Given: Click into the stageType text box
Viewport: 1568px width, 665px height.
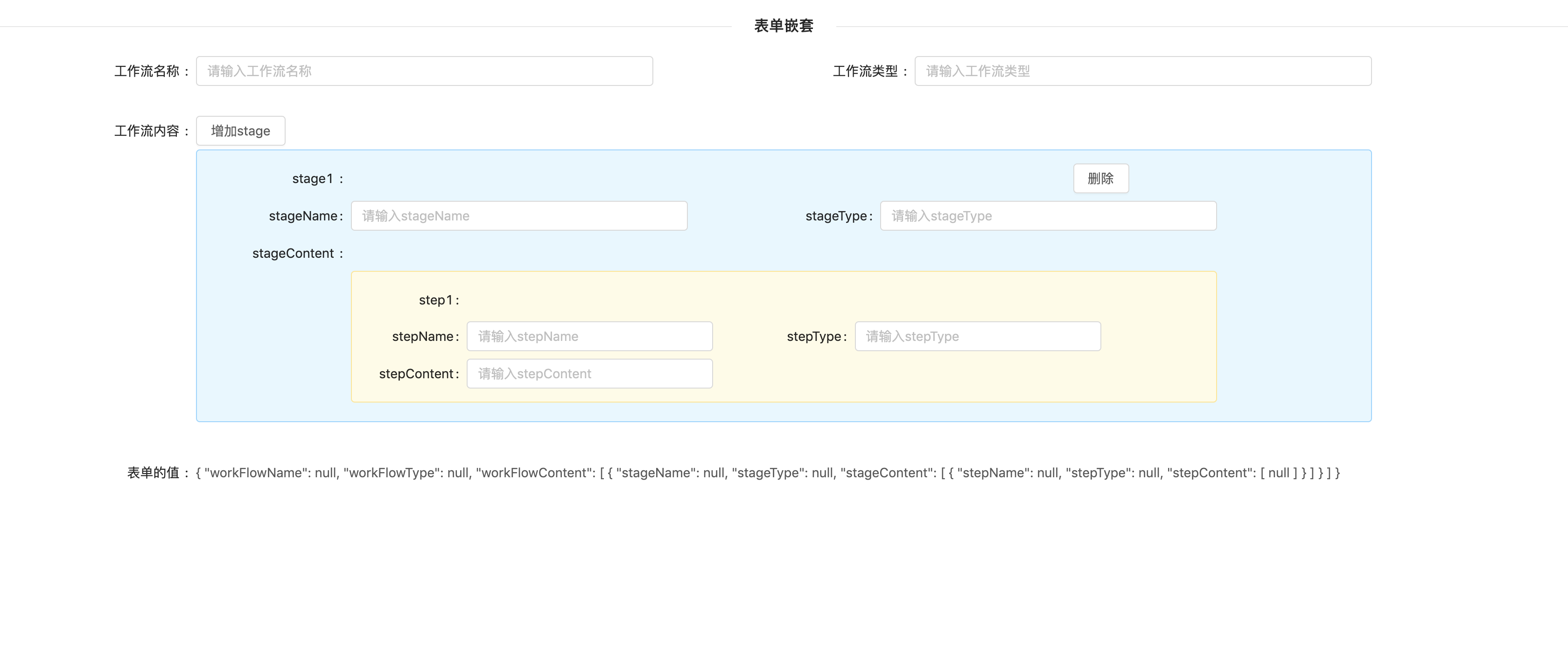Looking at the screenshot, I should [x=1048, y=216].
